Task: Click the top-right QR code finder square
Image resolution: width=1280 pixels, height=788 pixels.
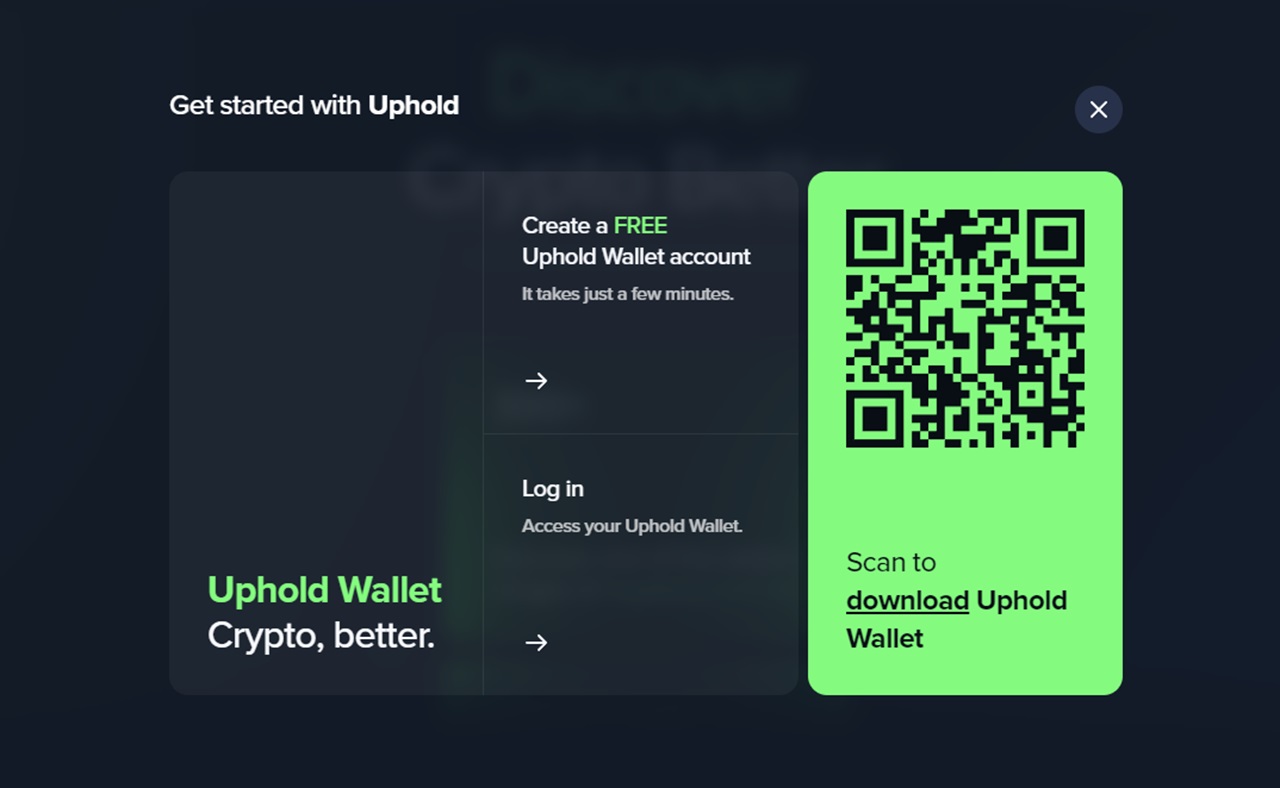Action: (x=1056, y=238)
